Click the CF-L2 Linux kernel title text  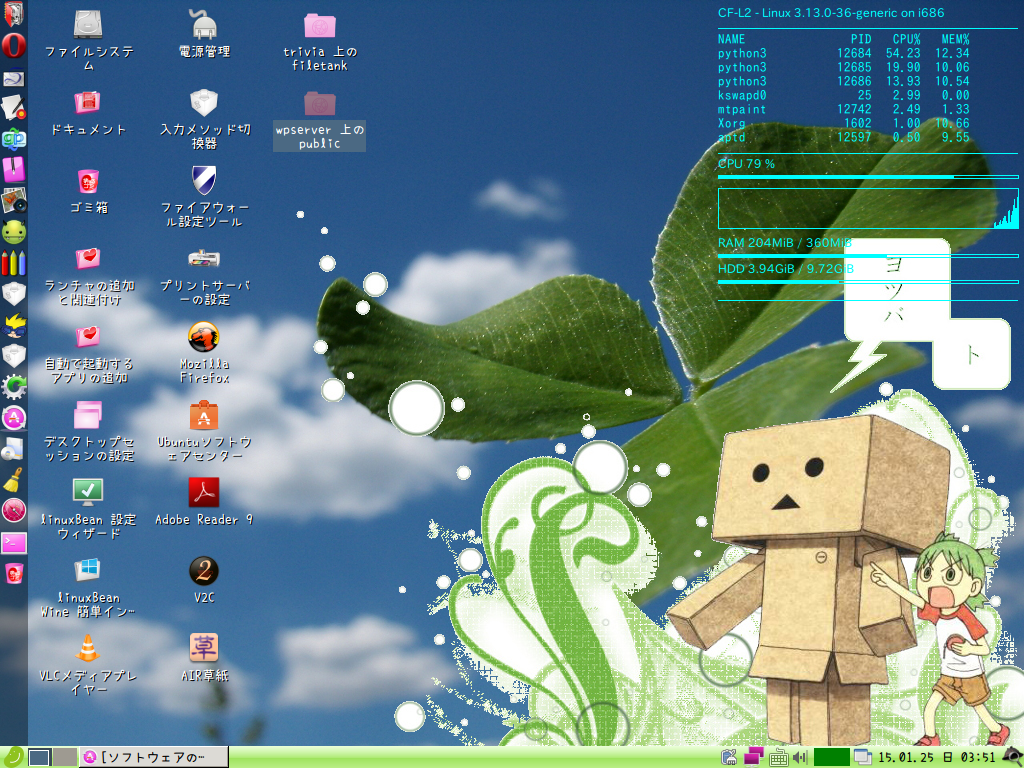(x=831, y=13)
